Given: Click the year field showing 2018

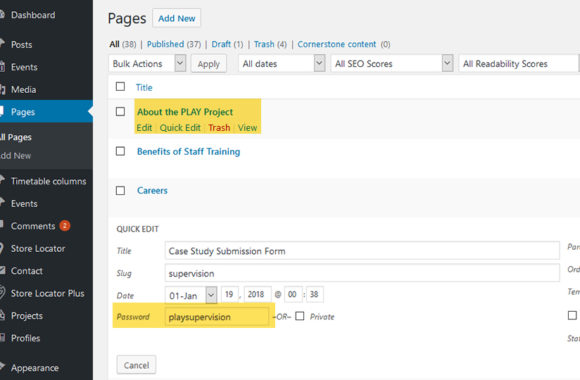Looking at the screenshot, I should 257,295.
